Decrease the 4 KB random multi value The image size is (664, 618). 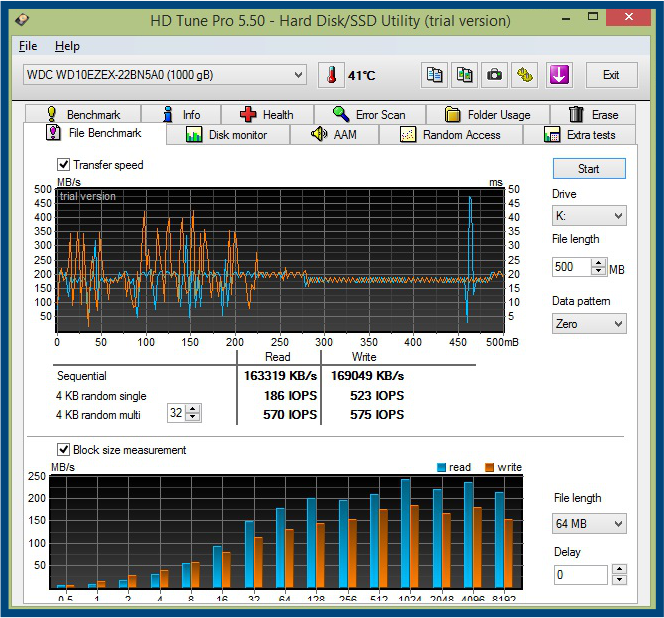(x=193, y=417)
